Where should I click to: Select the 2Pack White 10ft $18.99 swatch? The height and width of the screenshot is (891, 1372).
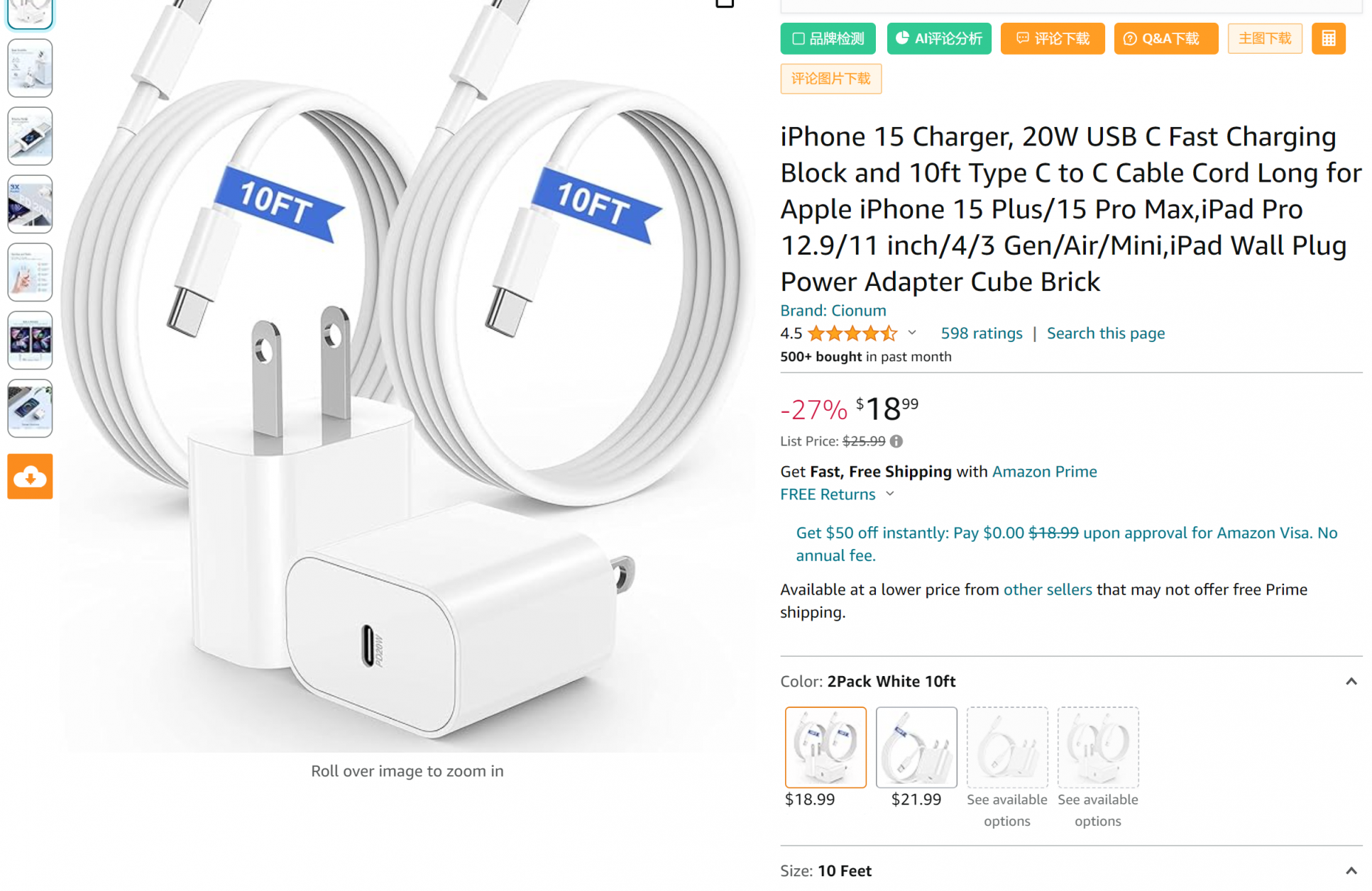pos(825,746)
